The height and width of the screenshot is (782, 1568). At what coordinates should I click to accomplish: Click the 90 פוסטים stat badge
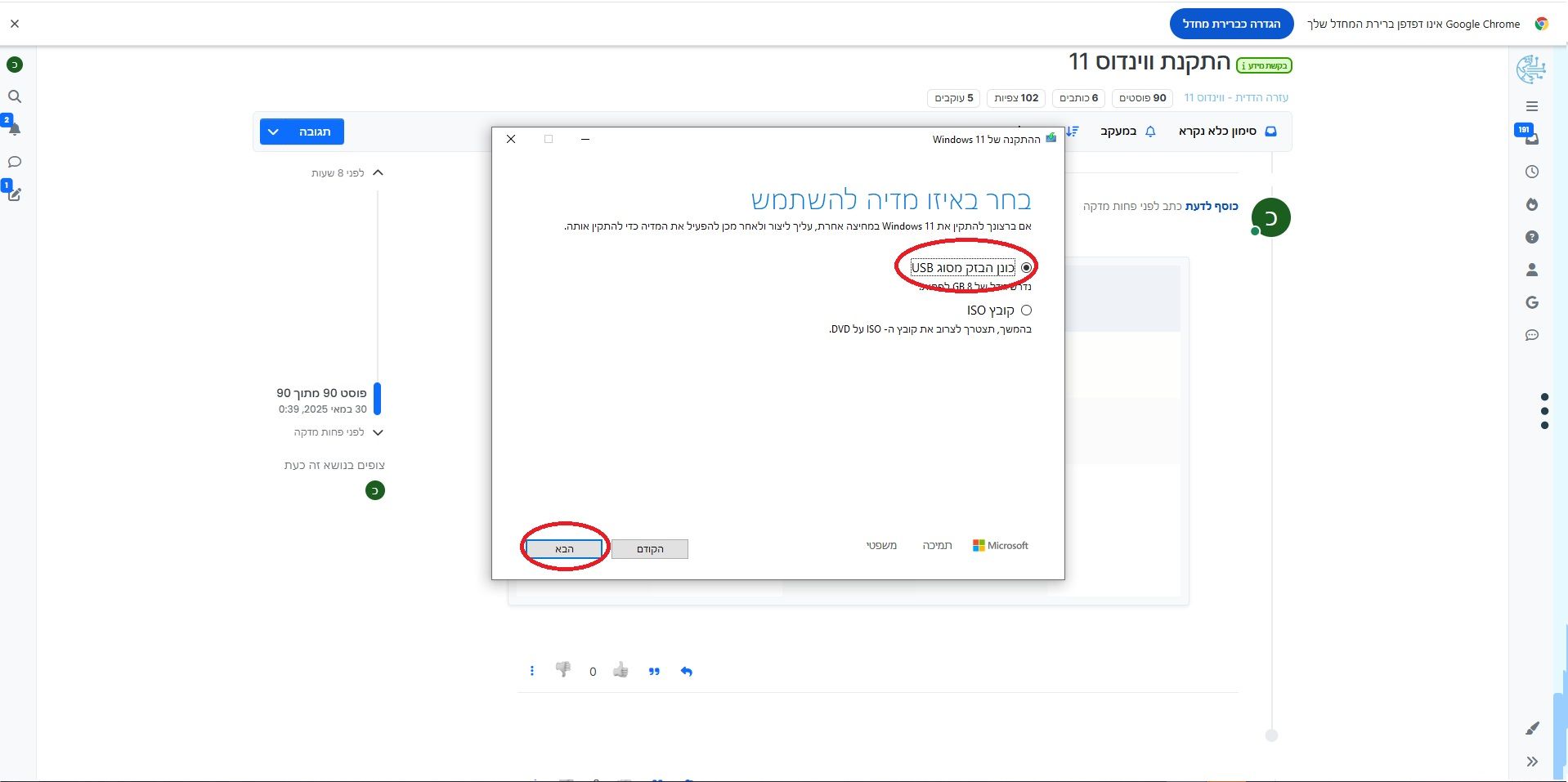pos(1143,98)
